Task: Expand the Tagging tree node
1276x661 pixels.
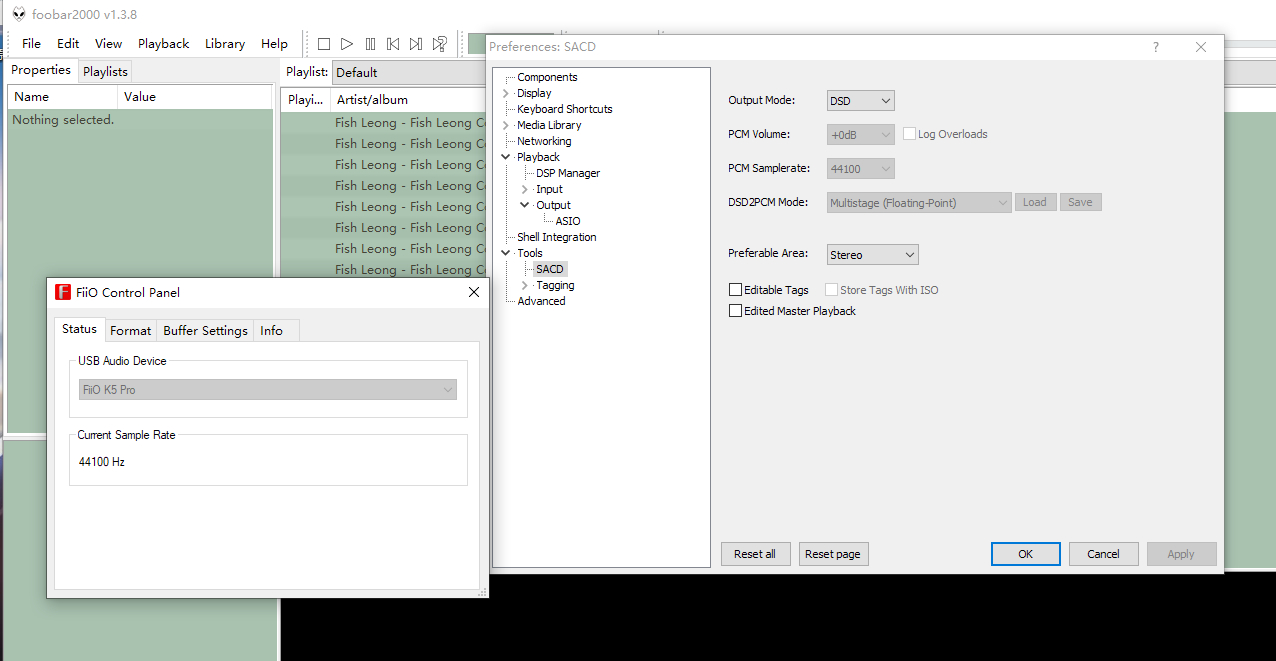Action: pos(525,285)
